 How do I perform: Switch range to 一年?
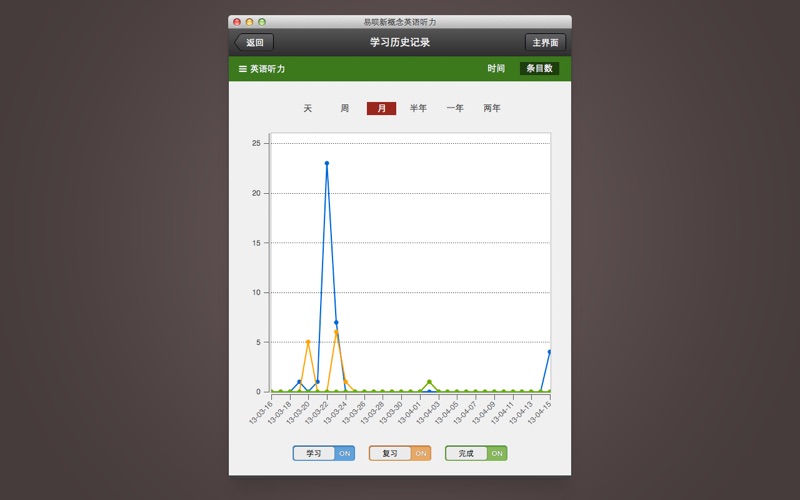point(455,108)
